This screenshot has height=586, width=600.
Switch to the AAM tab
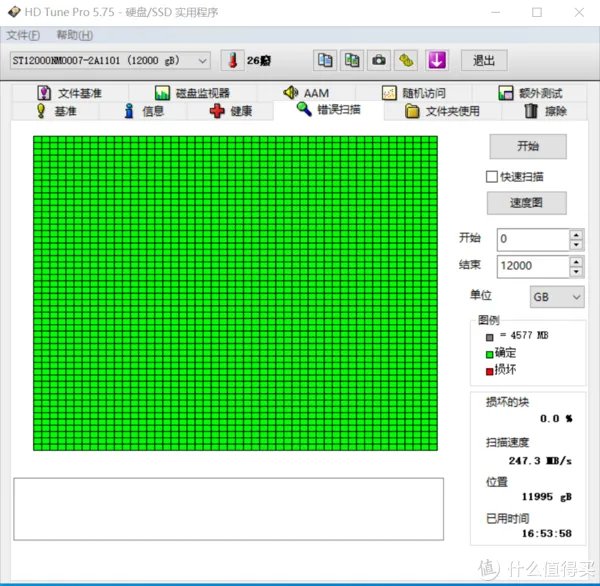[306, 93]
